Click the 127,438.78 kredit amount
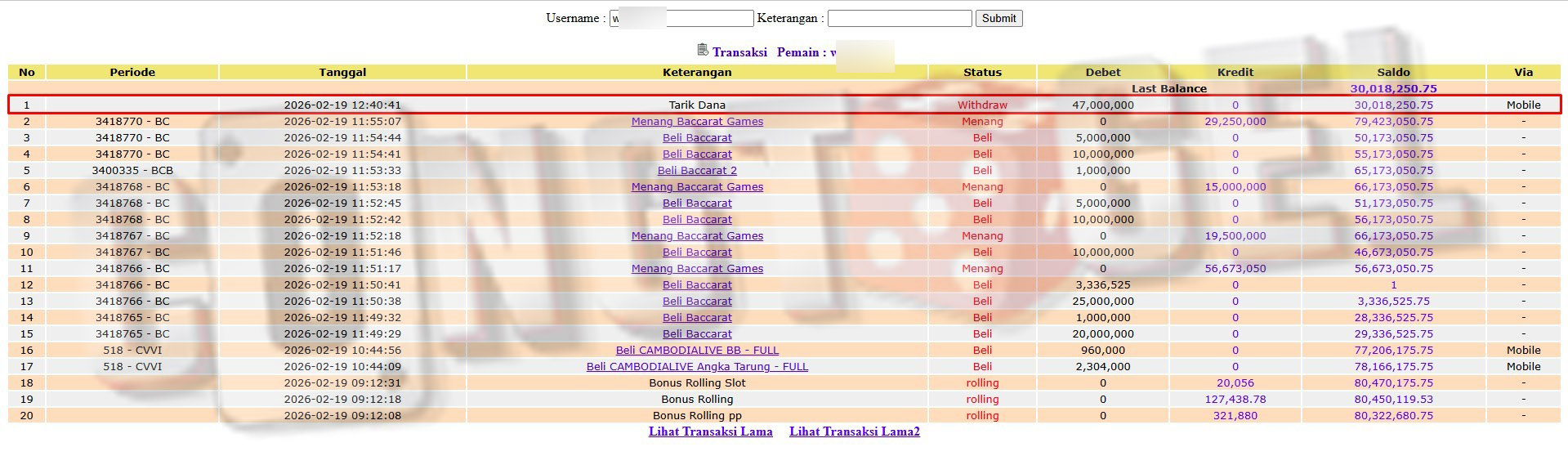The image size is (1568, 465). [x=1235, y=399]
